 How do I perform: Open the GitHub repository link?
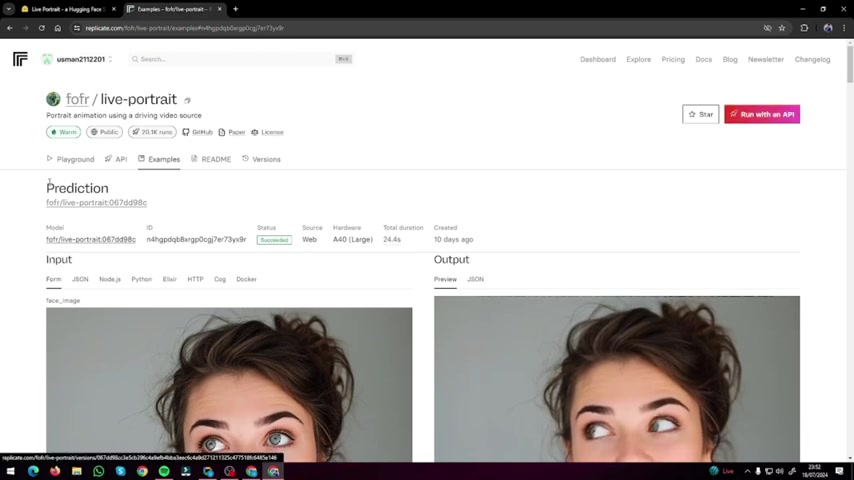point(197,132)
